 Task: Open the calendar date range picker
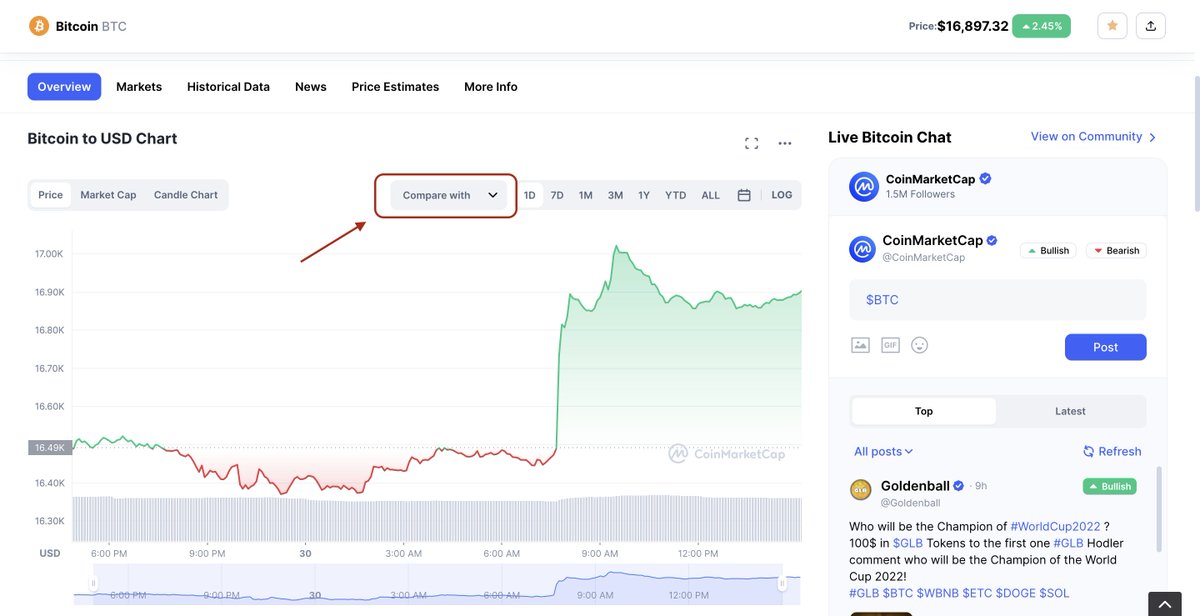coord(744,195)
